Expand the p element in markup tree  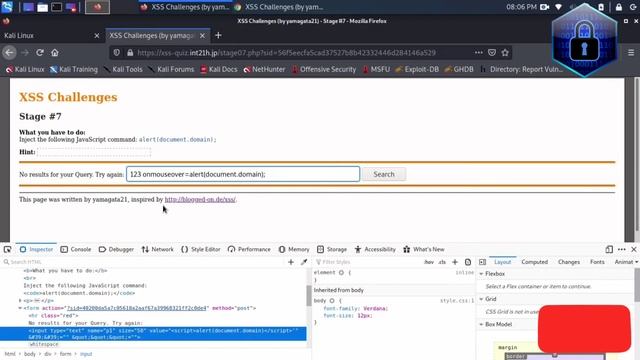point(20,301)
